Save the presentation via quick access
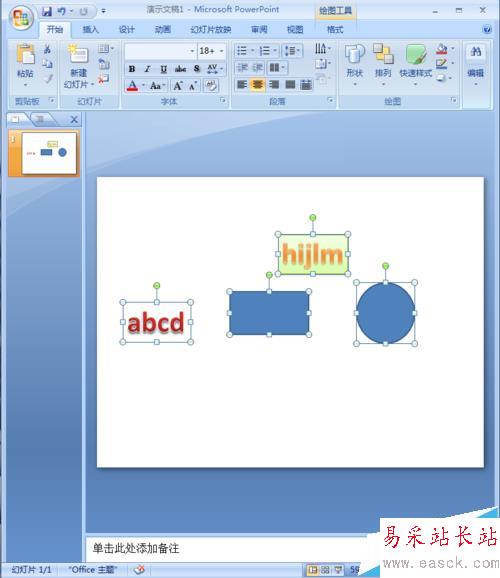Screen dimensions: 500x578 (x=47, y=11)
